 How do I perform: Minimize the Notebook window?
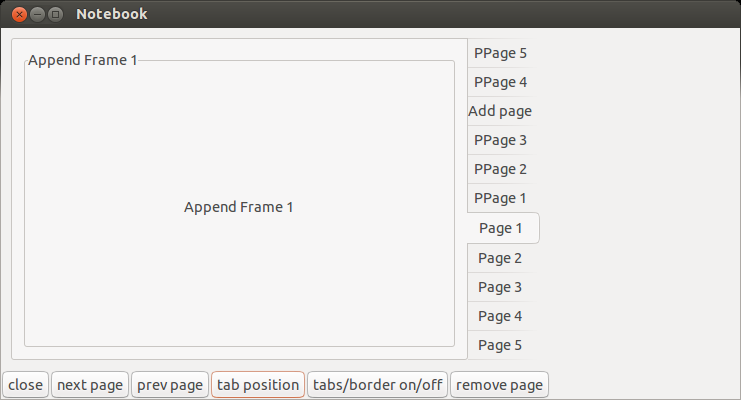point(37,14)
